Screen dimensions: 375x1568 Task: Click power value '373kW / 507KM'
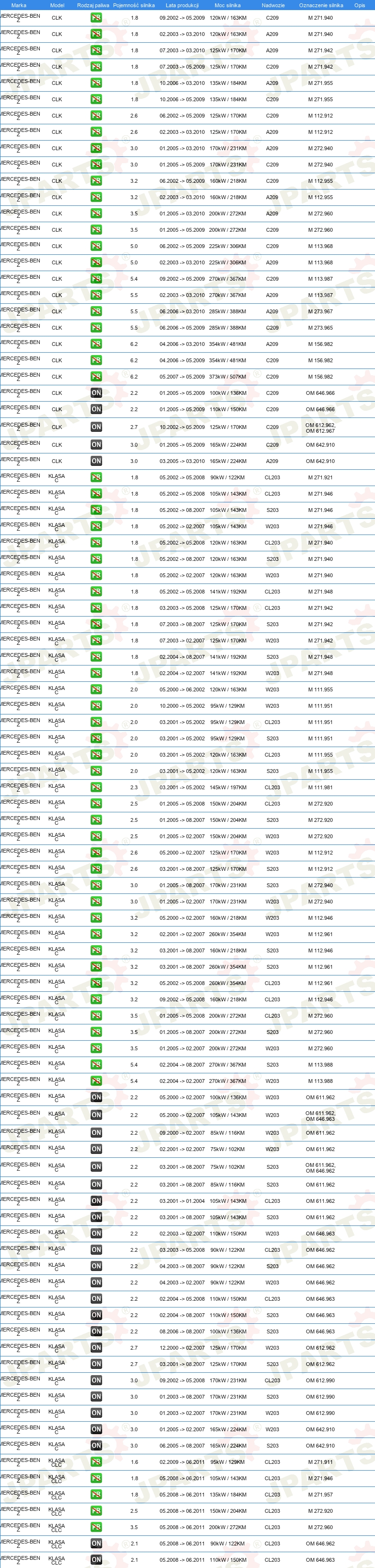228,377
